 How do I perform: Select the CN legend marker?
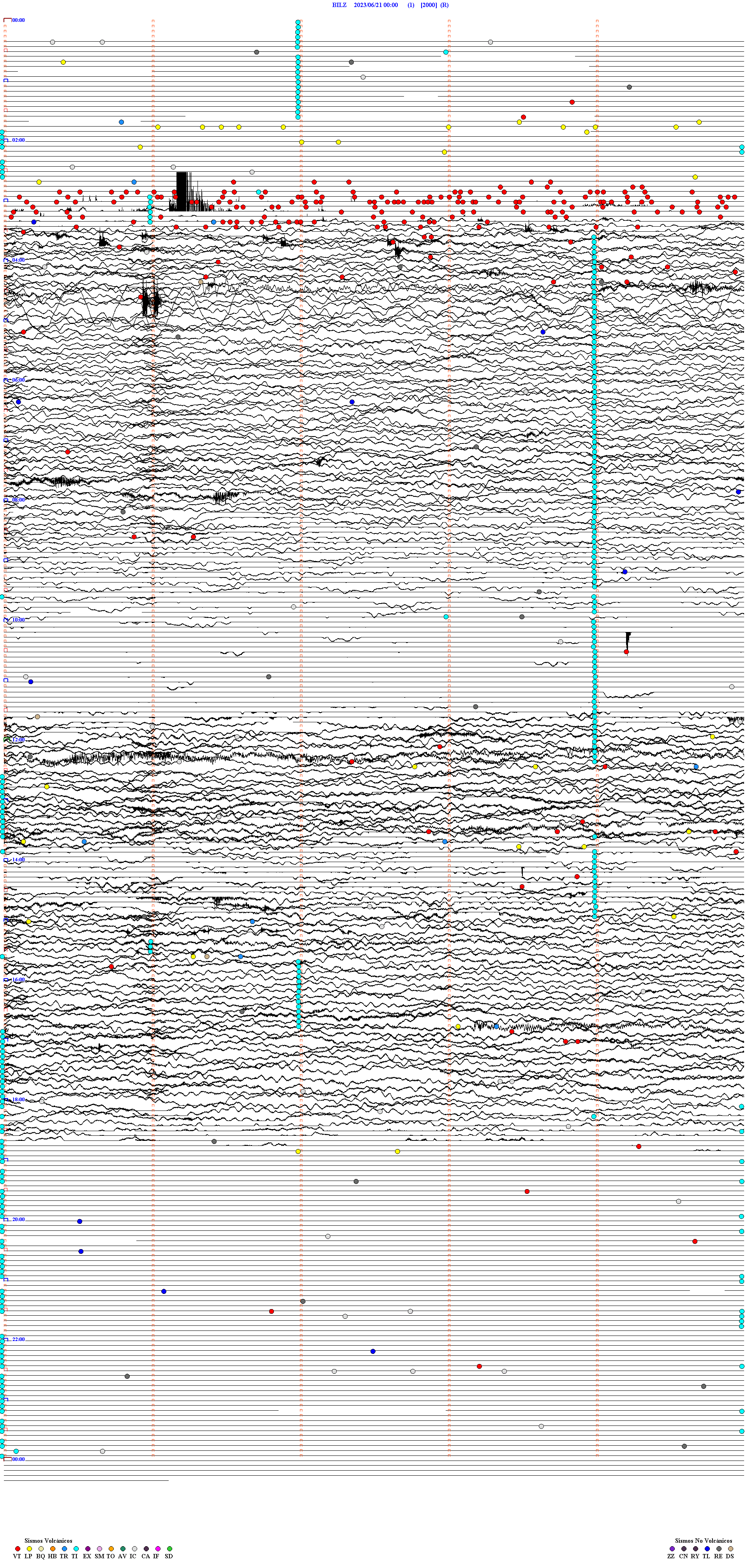point(684,1549)
